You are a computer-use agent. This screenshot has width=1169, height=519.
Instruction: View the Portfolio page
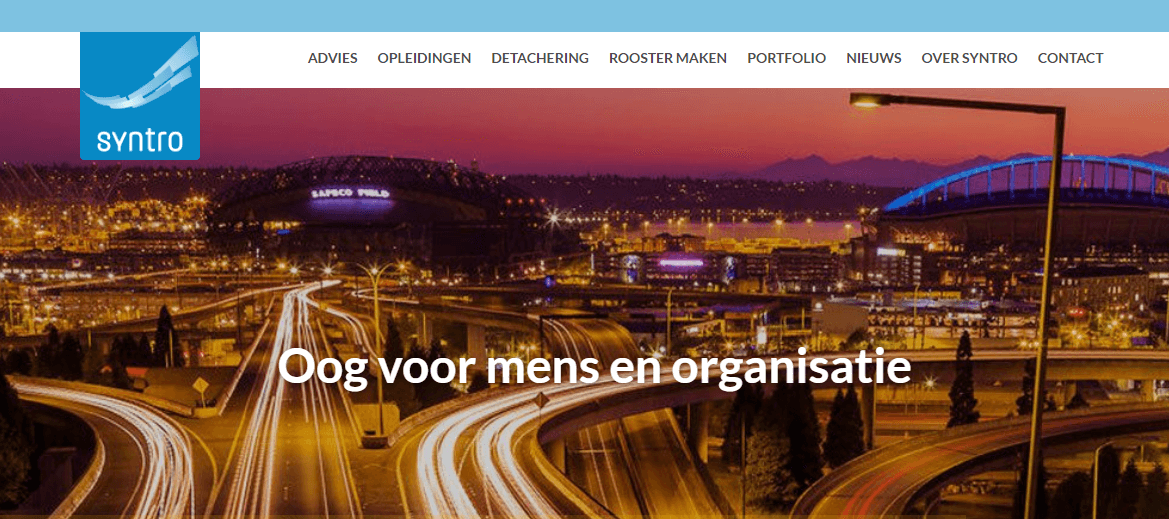[787, 58]
